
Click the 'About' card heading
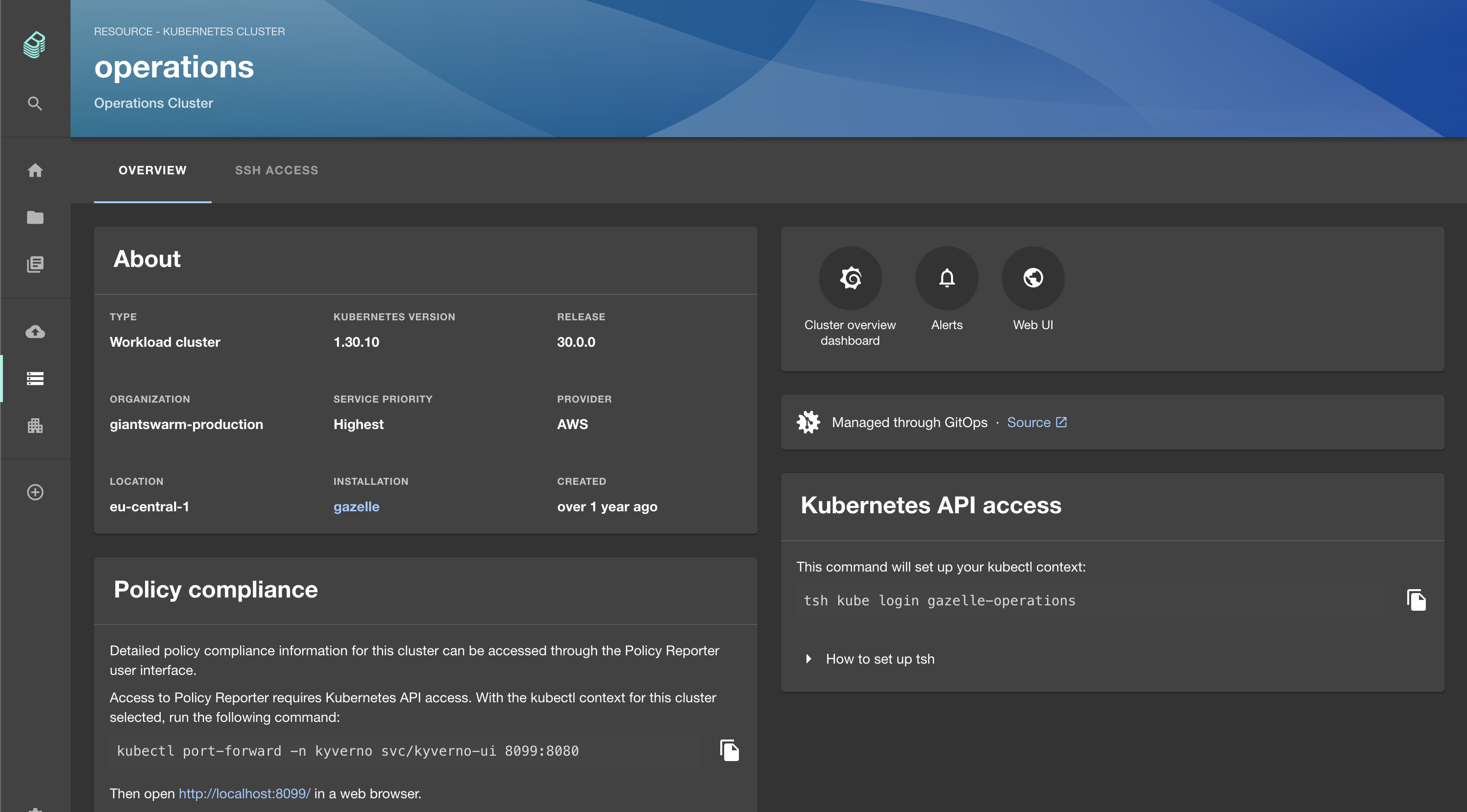tap(147, 259)
